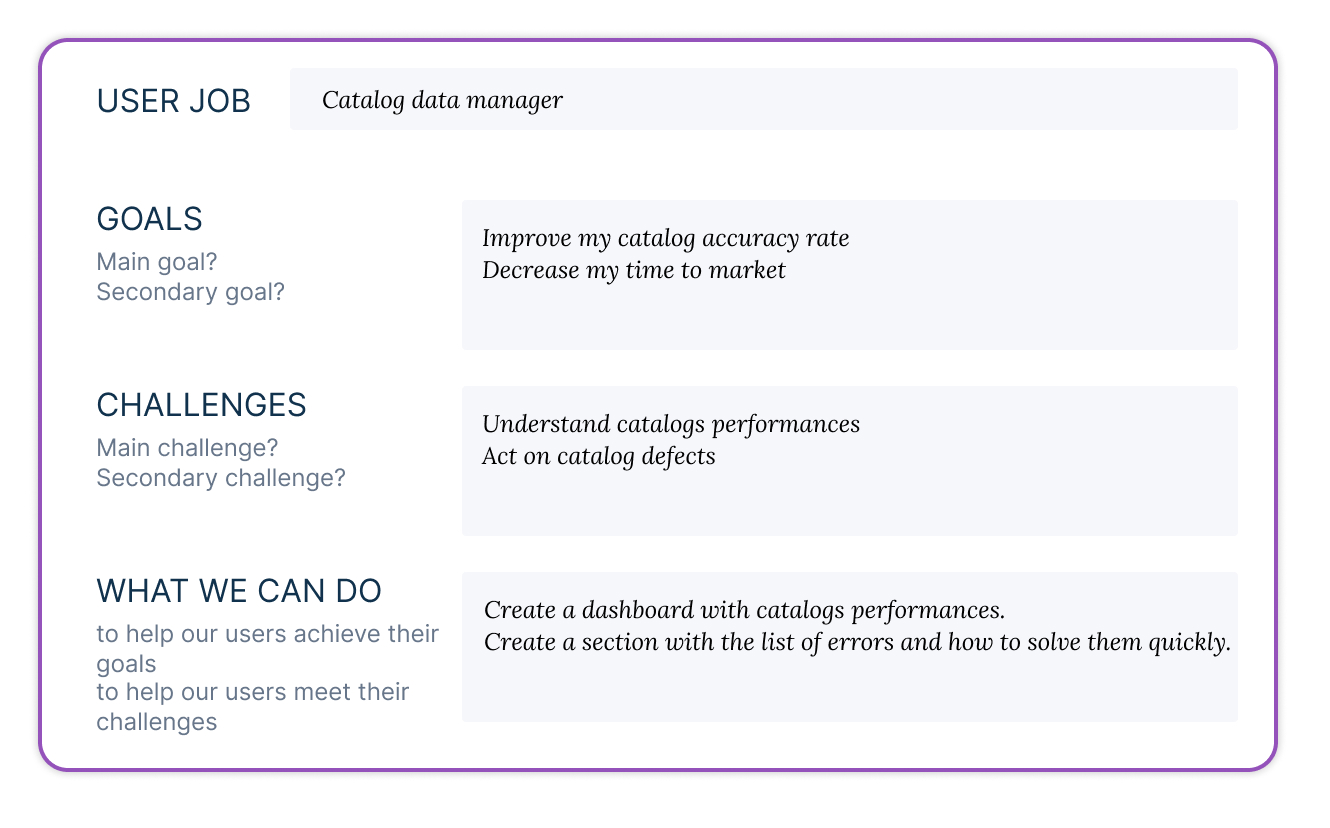Click the 'Secondary goal?' prompt text
Screen dimensions: 1330x828
190,292
